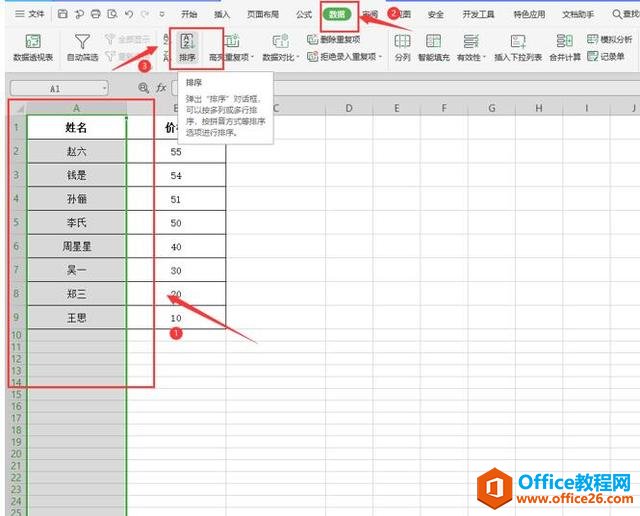Screen dimensions: 640x516
Task: Click the 全部显示 filter option
Action: click(x=127, y=40)
